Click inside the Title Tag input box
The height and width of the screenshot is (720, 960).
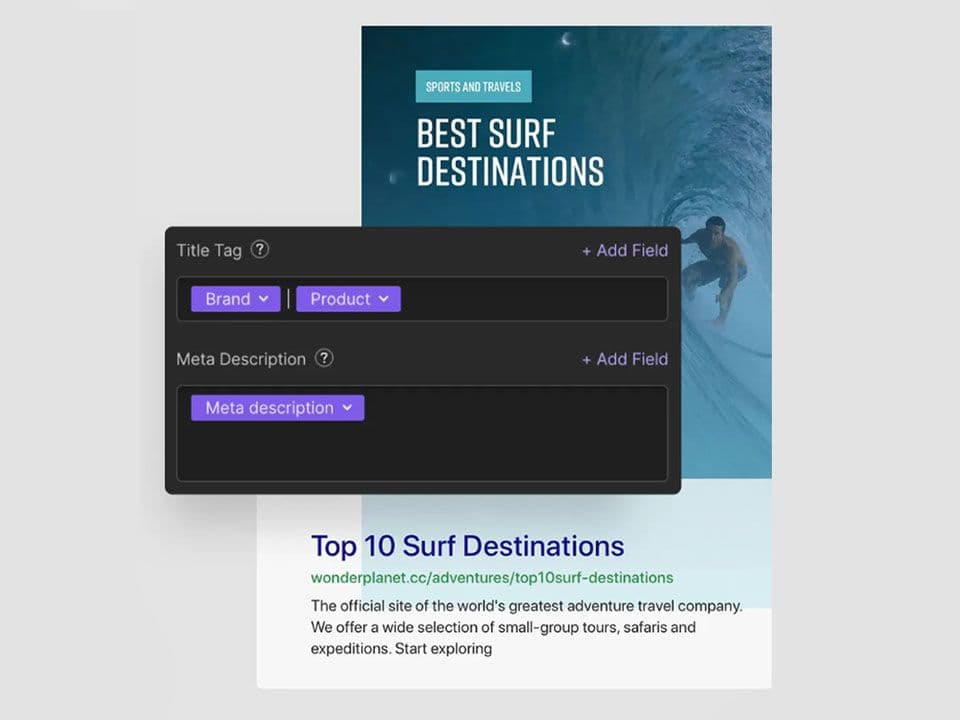pyautogui.click(x=530, y=299)
